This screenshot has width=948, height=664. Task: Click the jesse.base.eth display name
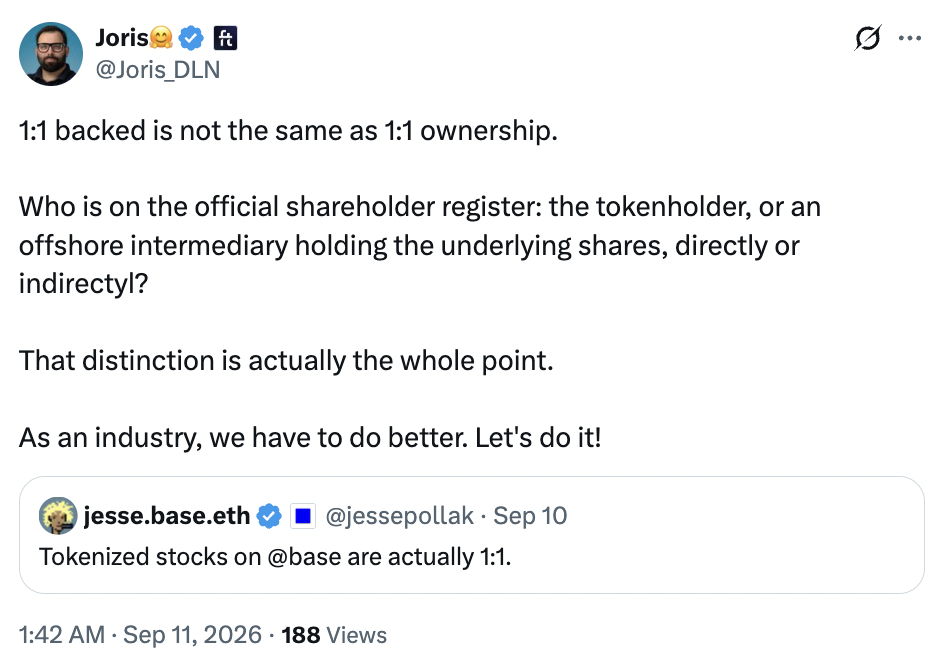(x=166, y=516)
